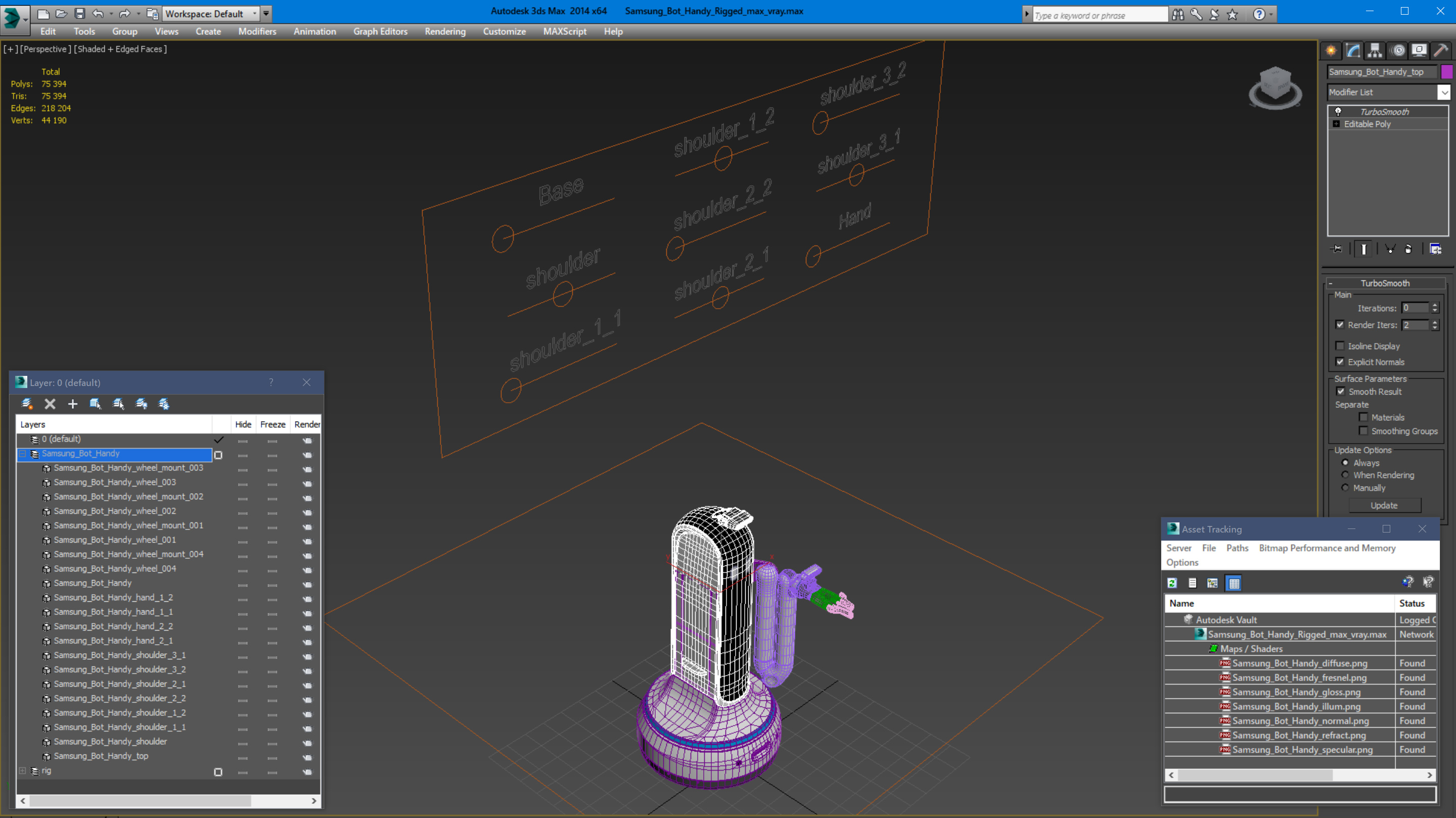Select Always update radio button

coord(1345,462)
